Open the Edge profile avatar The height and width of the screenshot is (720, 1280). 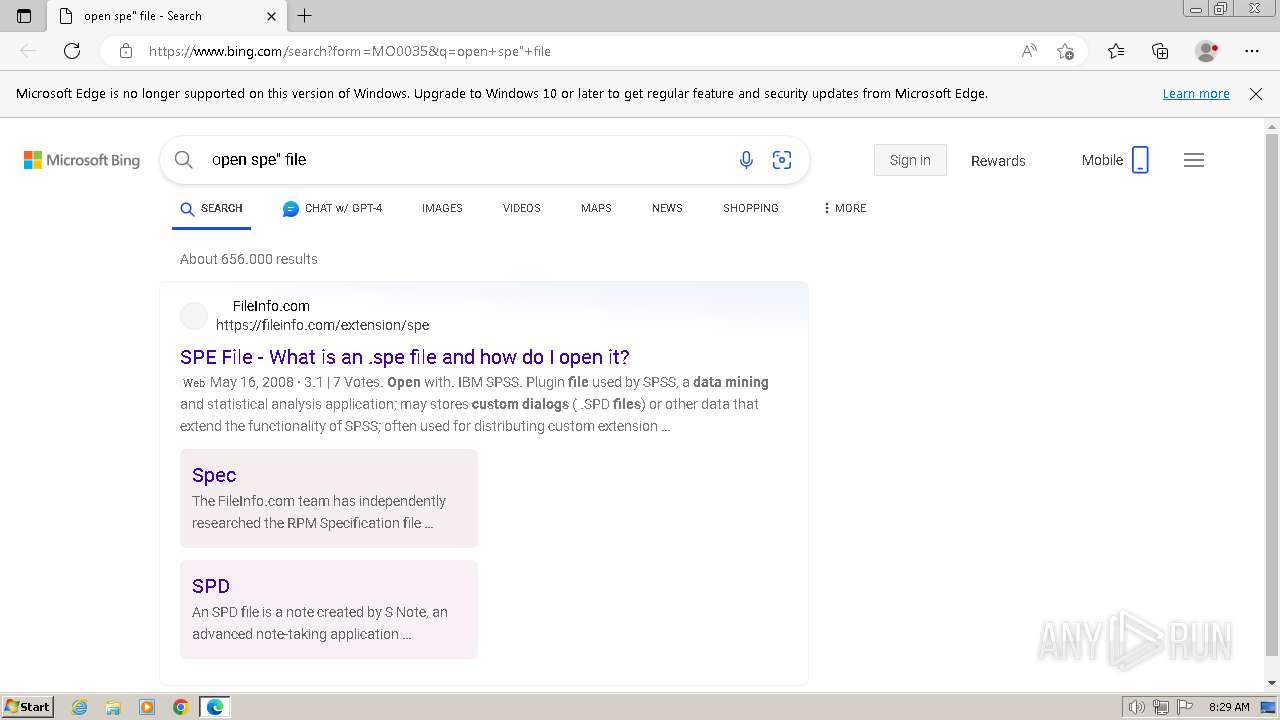click(1207, 51)
